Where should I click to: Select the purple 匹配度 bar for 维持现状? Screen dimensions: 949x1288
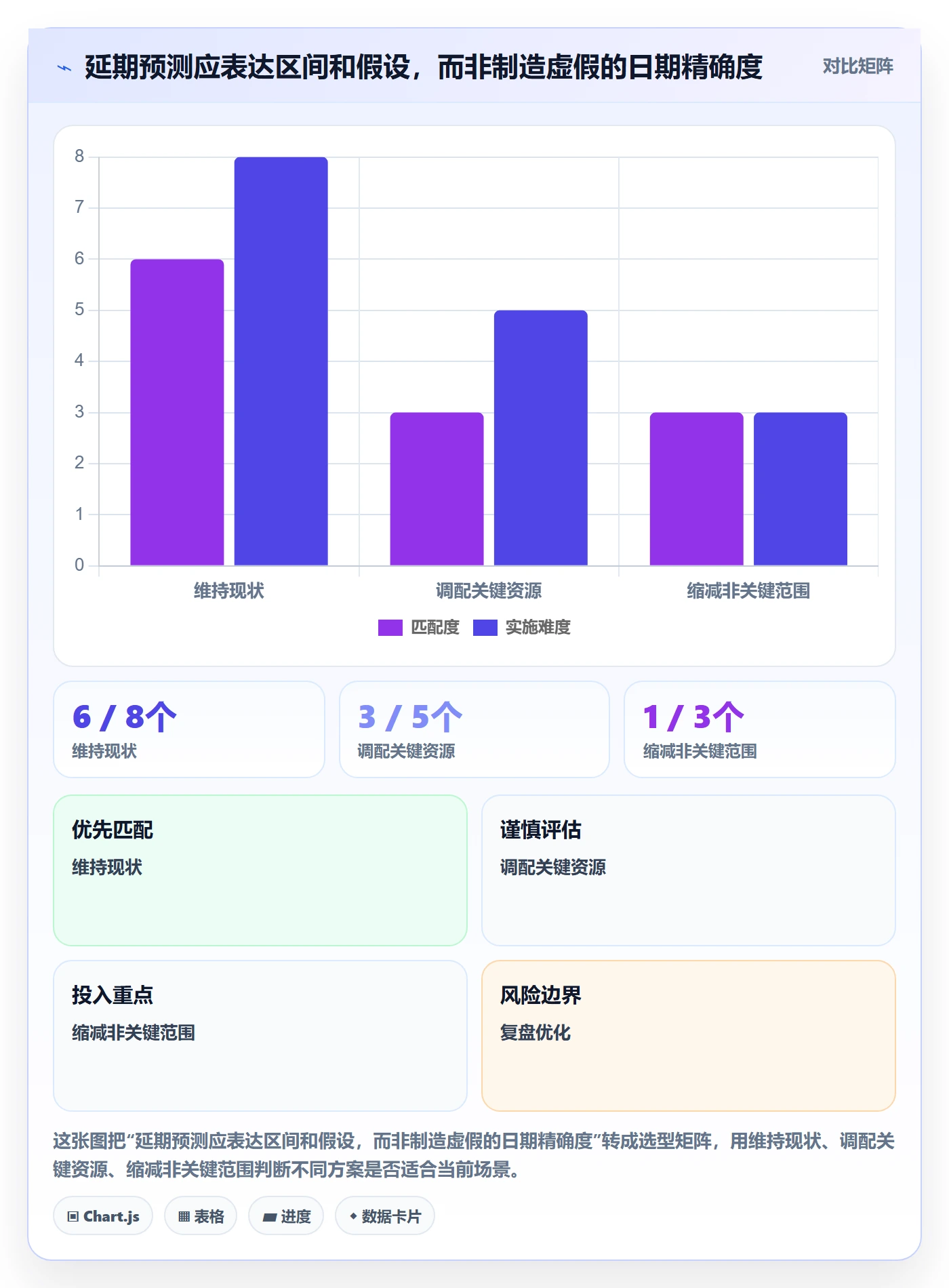point(177,412)
